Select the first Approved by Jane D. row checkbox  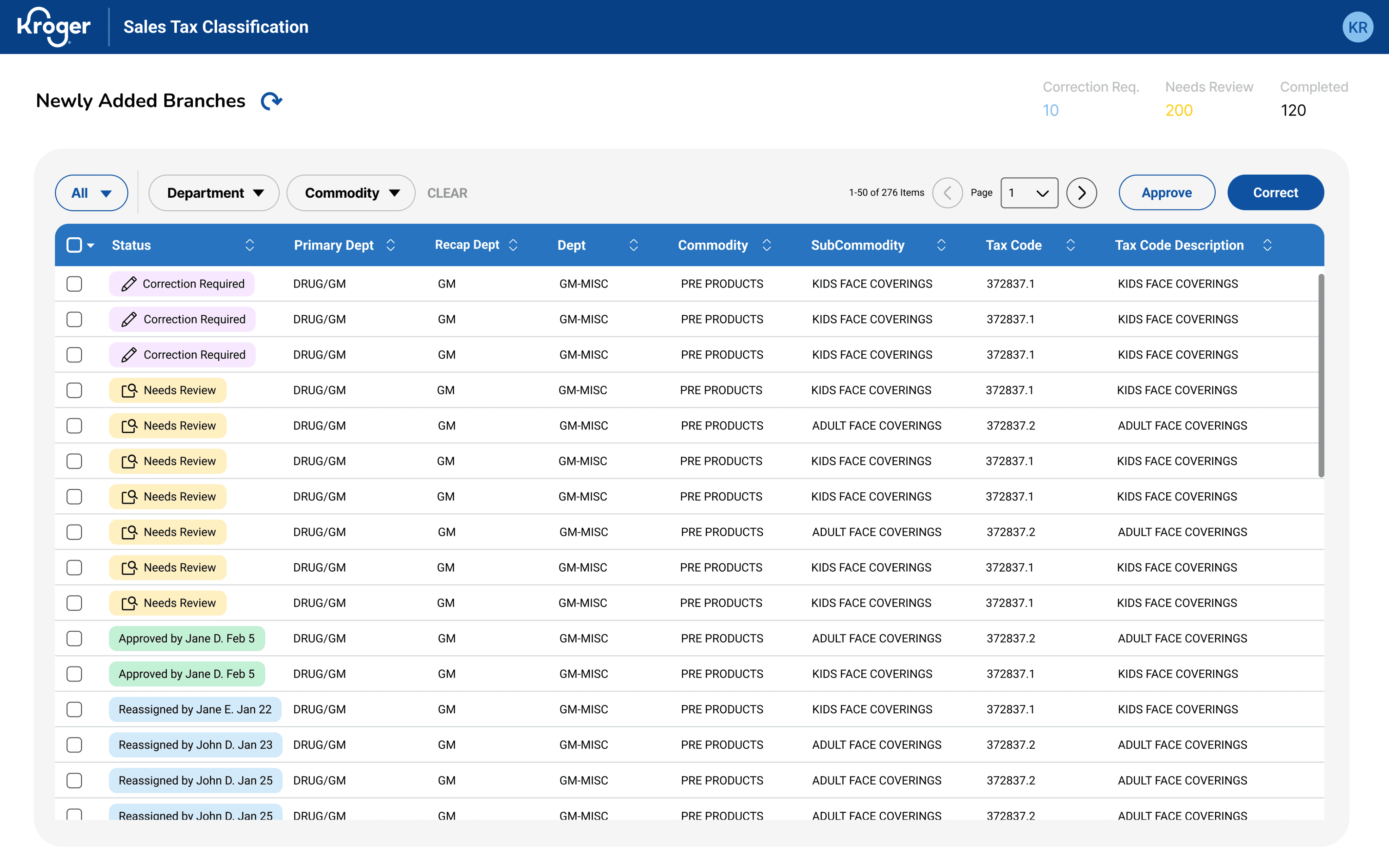74,638
